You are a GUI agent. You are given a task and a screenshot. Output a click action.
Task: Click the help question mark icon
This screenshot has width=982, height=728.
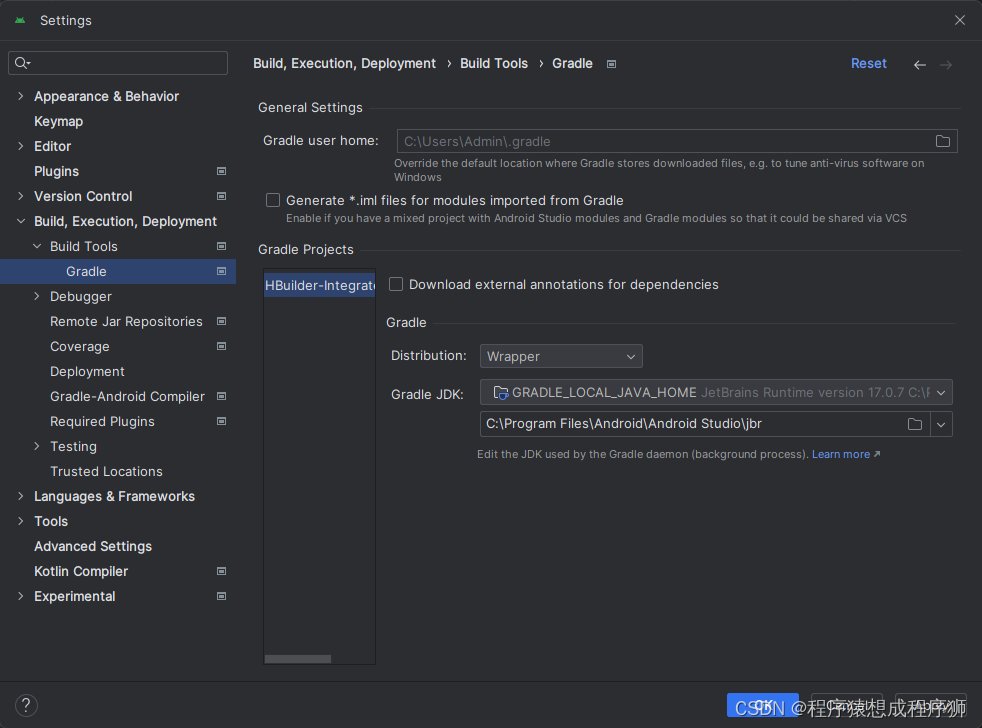[27, 705]
